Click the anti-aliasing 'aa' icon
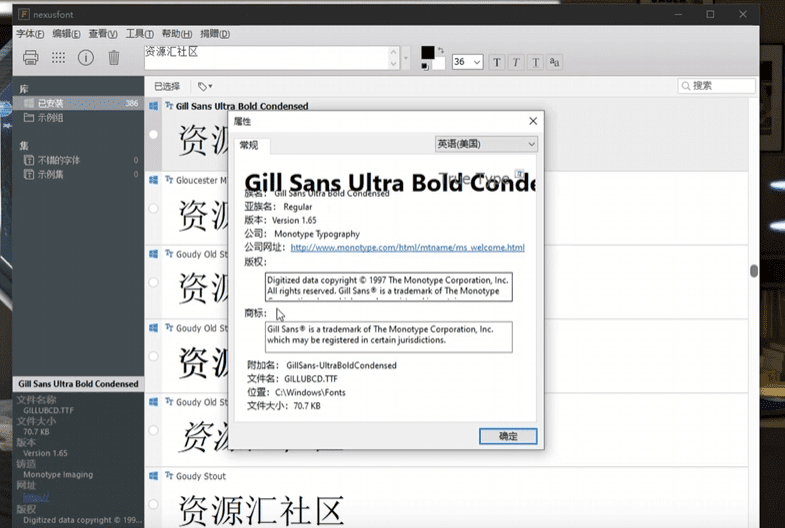The height and width of the screenshot is (528, 785). pyautogui.click(x=555, y=62)
